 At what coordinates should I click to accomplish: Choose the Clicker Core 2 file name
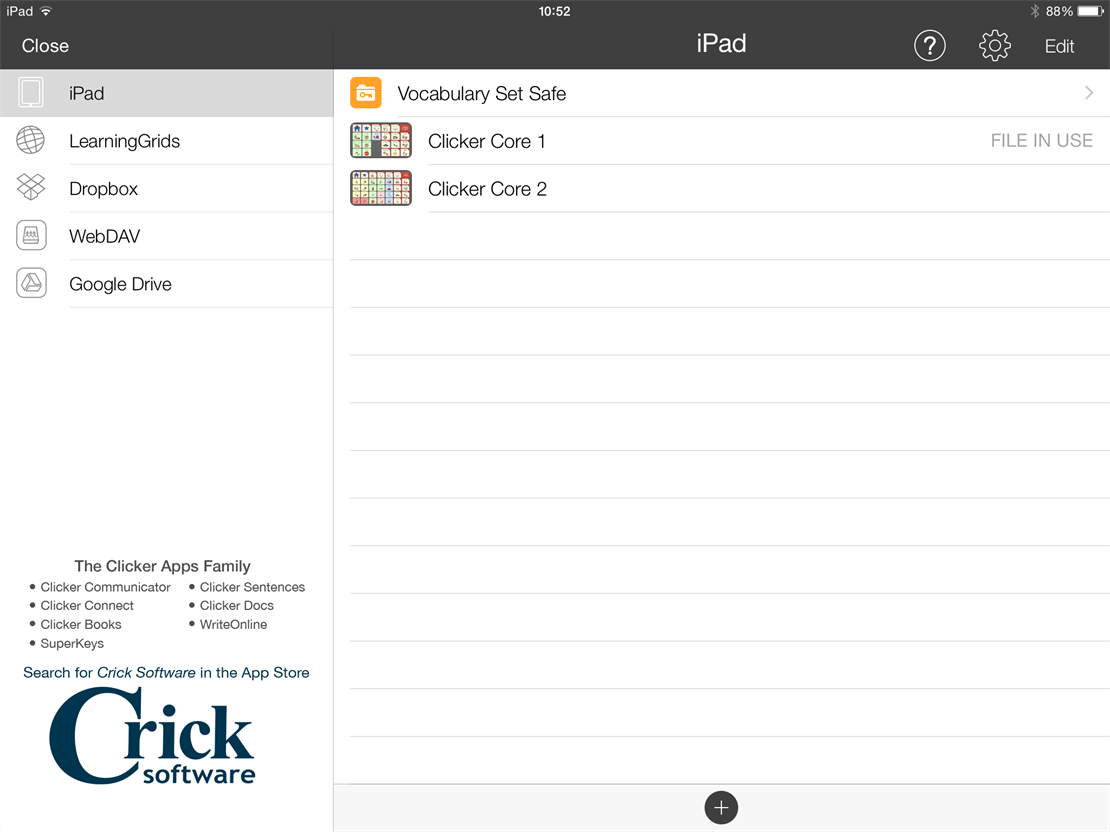point(488,189)
